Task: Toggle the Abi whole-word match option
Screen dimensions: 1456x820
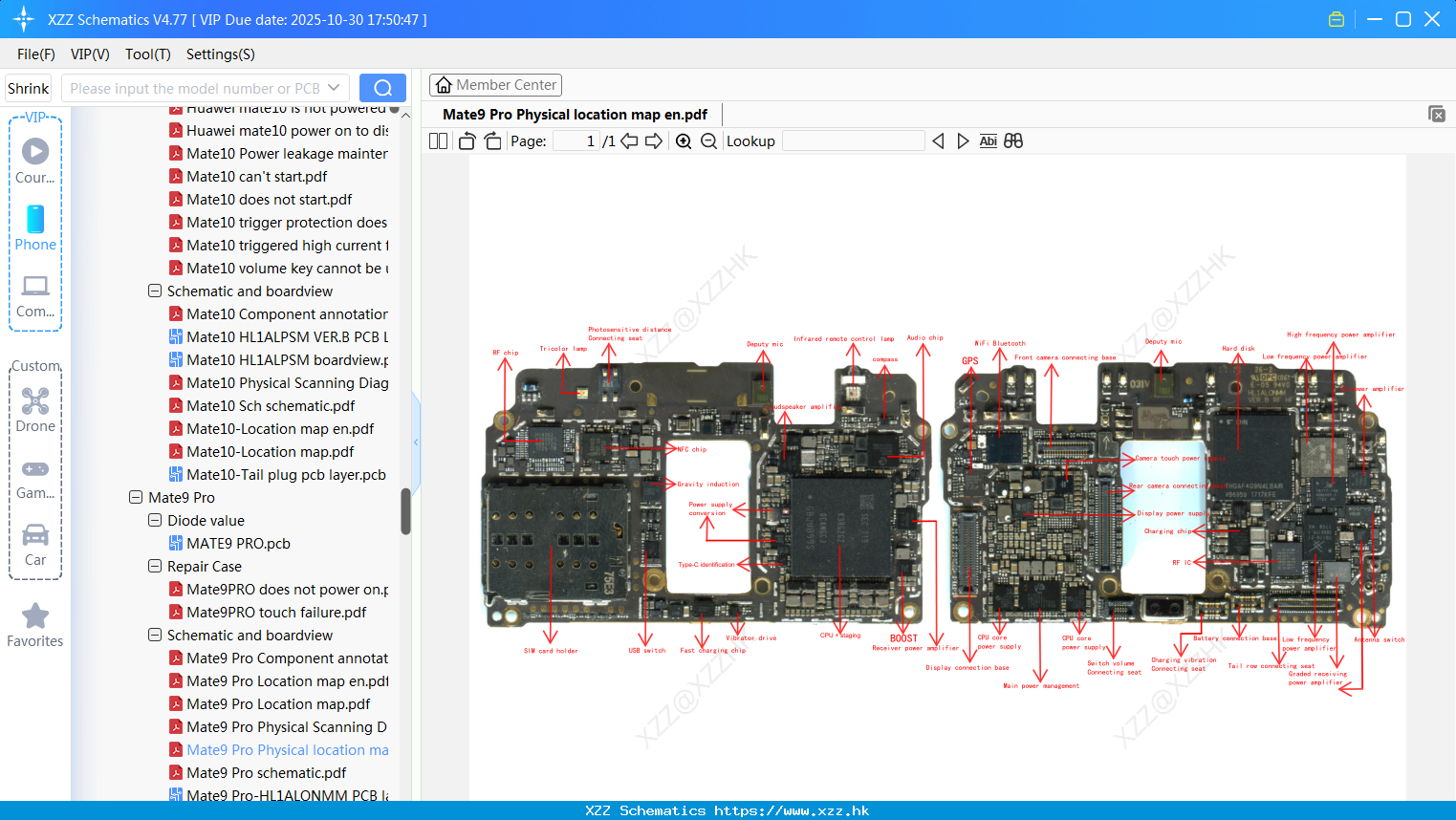Action: [x=988, y=140]
